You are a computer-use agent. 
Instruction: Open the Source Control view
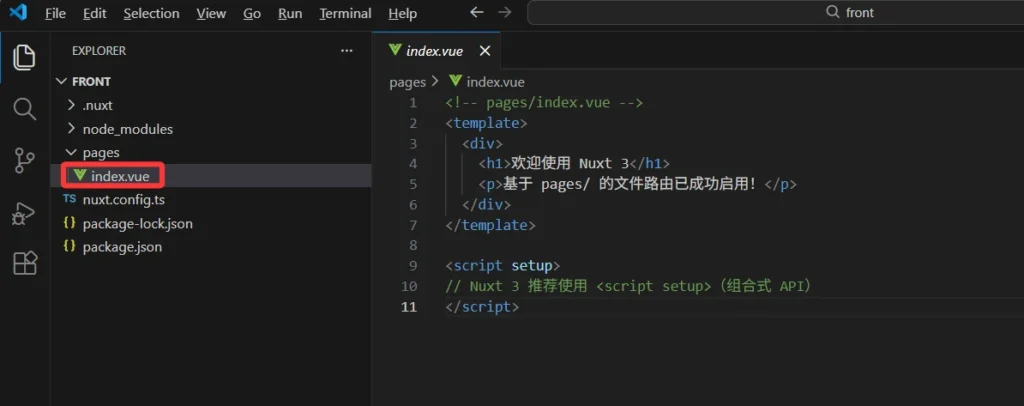click(x=24, y=161)
